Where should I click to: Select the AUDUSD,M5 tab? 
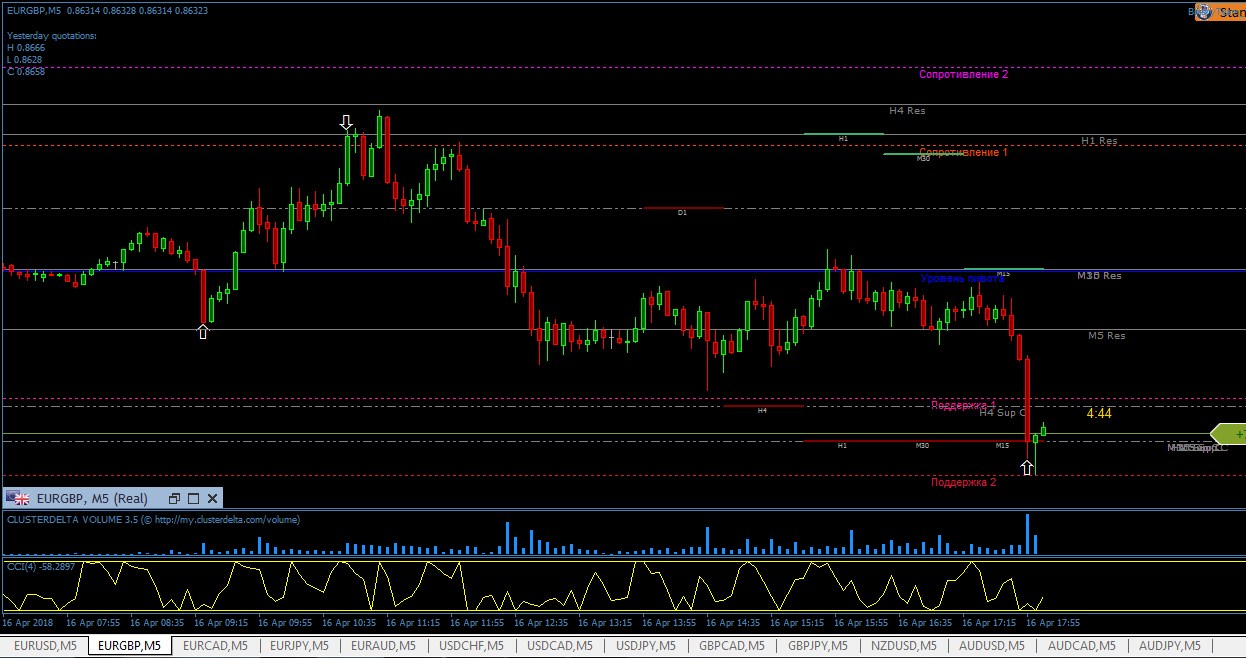(992, 646)
